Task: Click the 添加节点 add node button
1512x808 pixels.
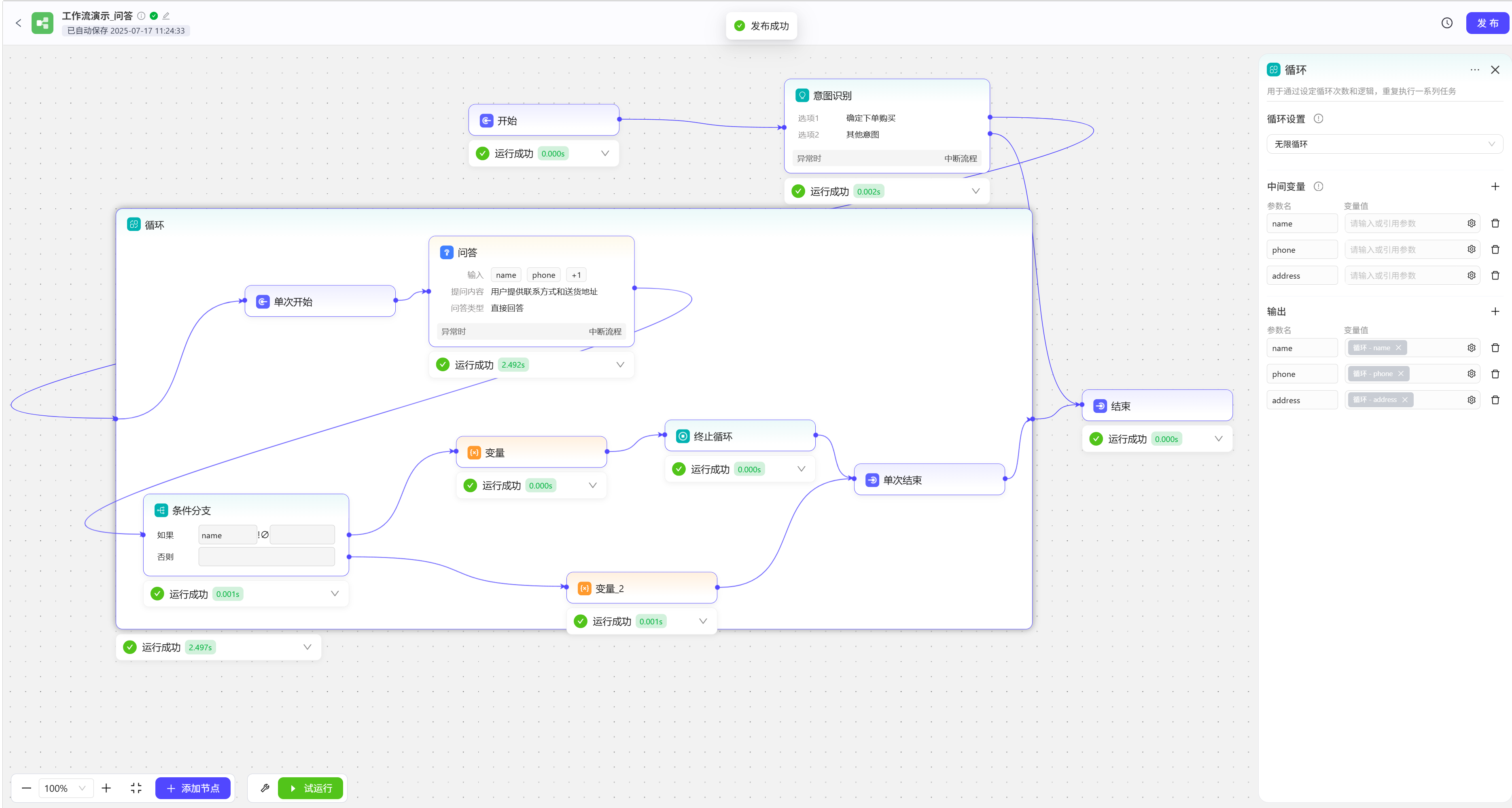Action: point(193,787)
